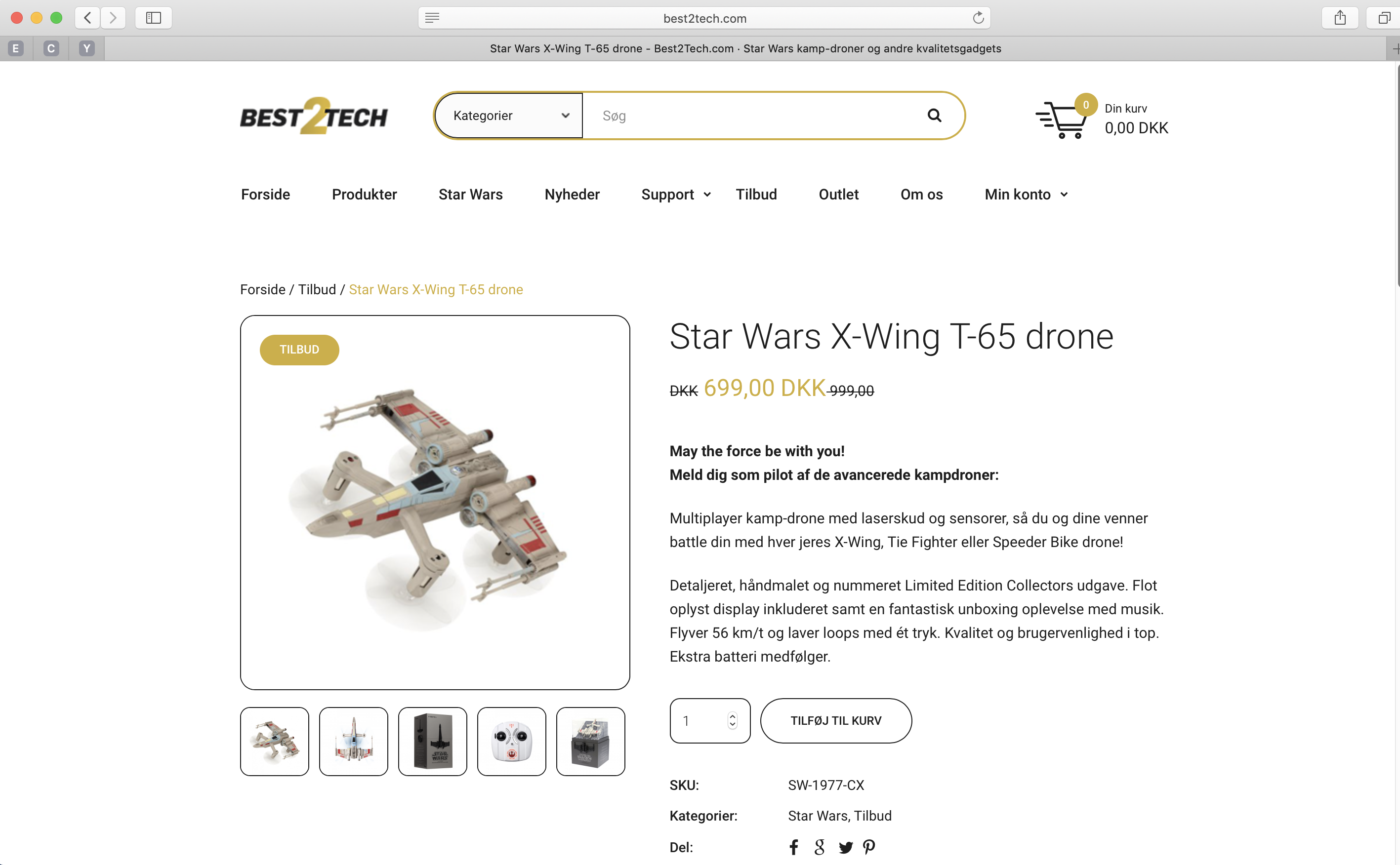
Task: Open the Star Wars menu item
Action: point(470,195)
